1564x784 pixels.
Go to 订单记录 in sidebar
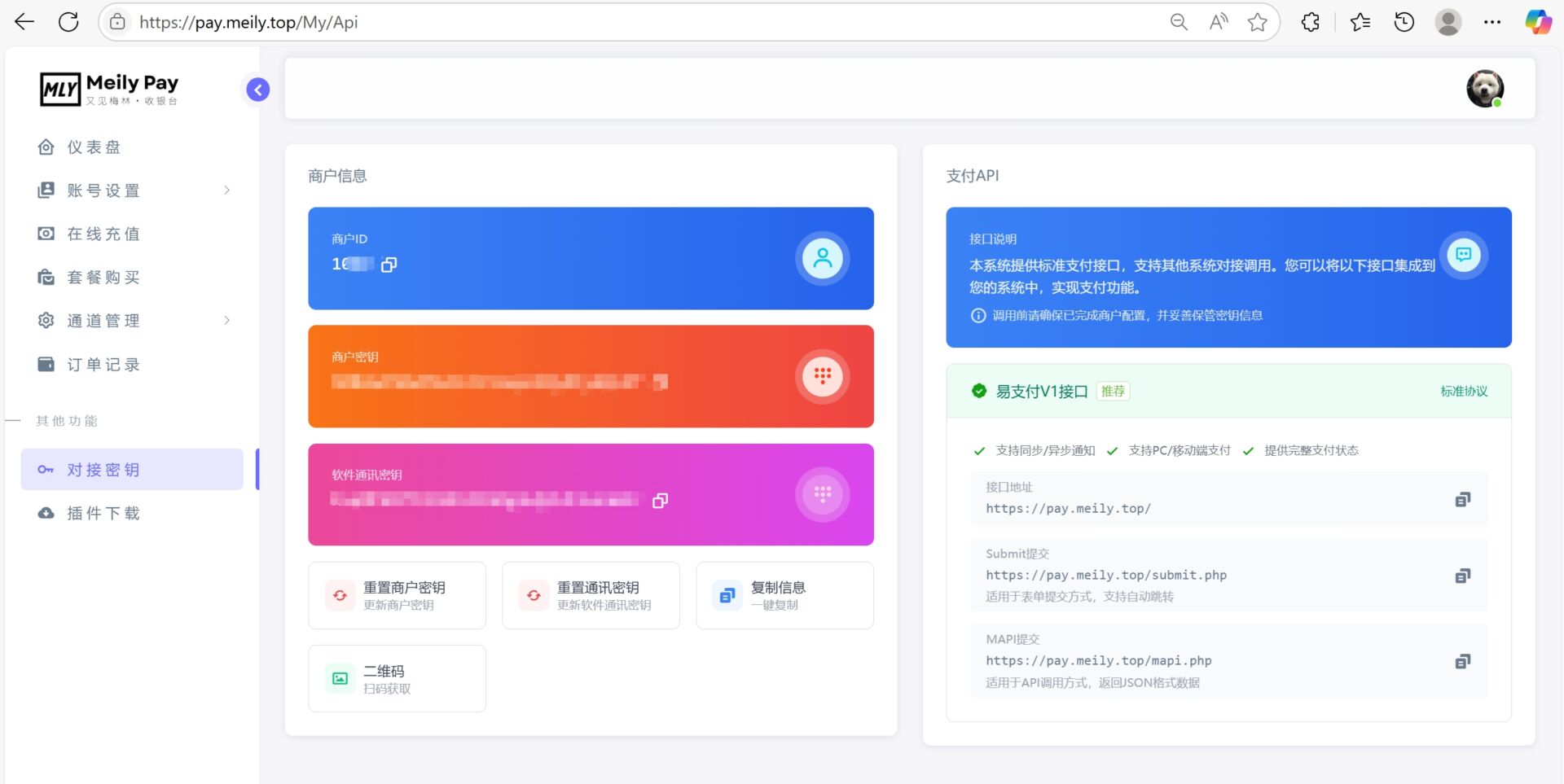[x=103, y=365]
